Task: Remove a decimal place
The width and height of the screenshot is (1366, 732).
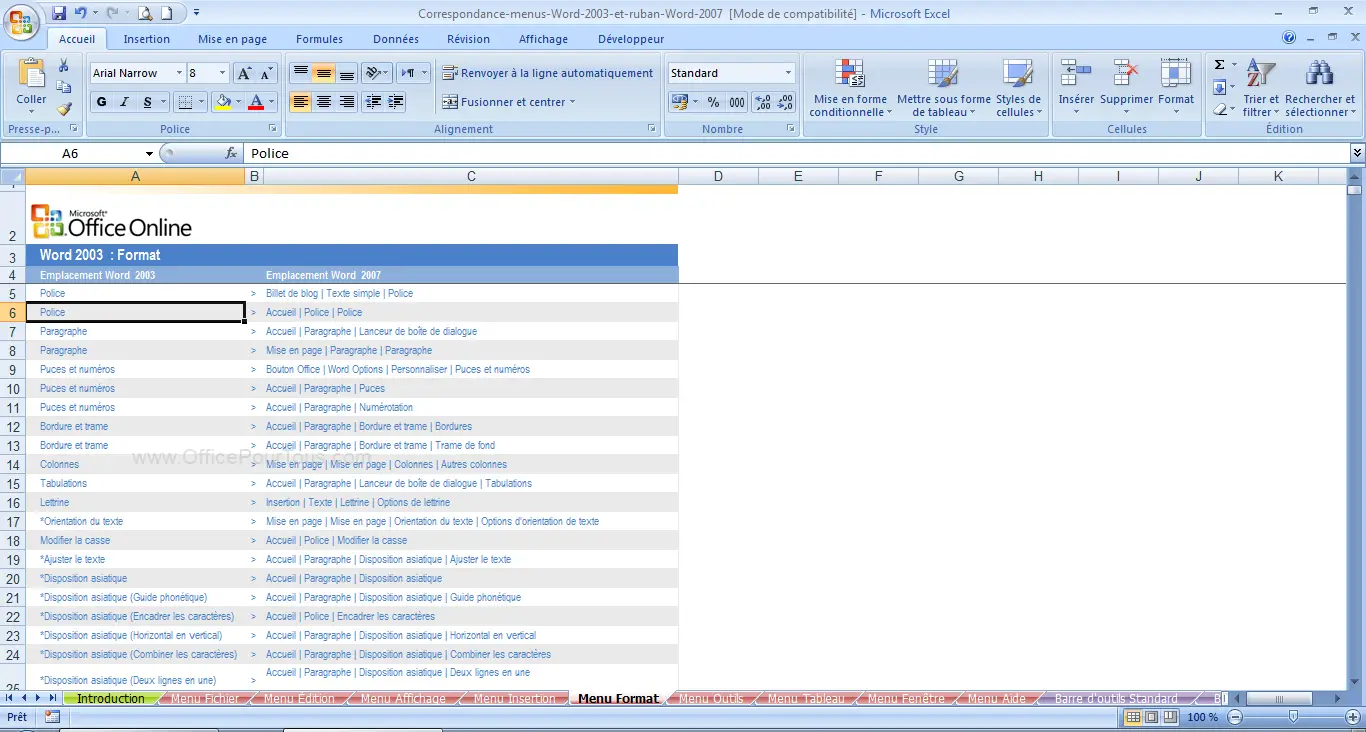Action: click(786, 102)
